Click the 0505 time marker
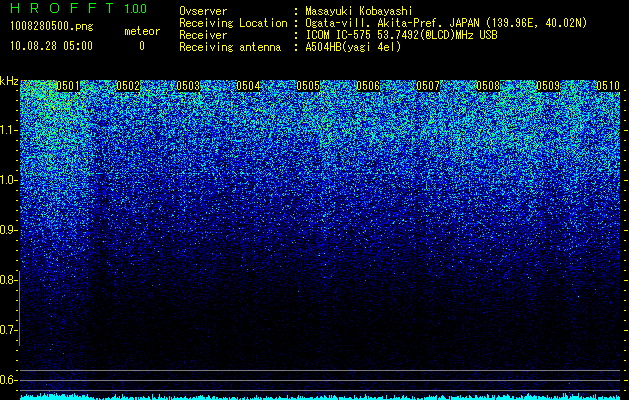Screen dimensions: 629x400 [308, 86]
